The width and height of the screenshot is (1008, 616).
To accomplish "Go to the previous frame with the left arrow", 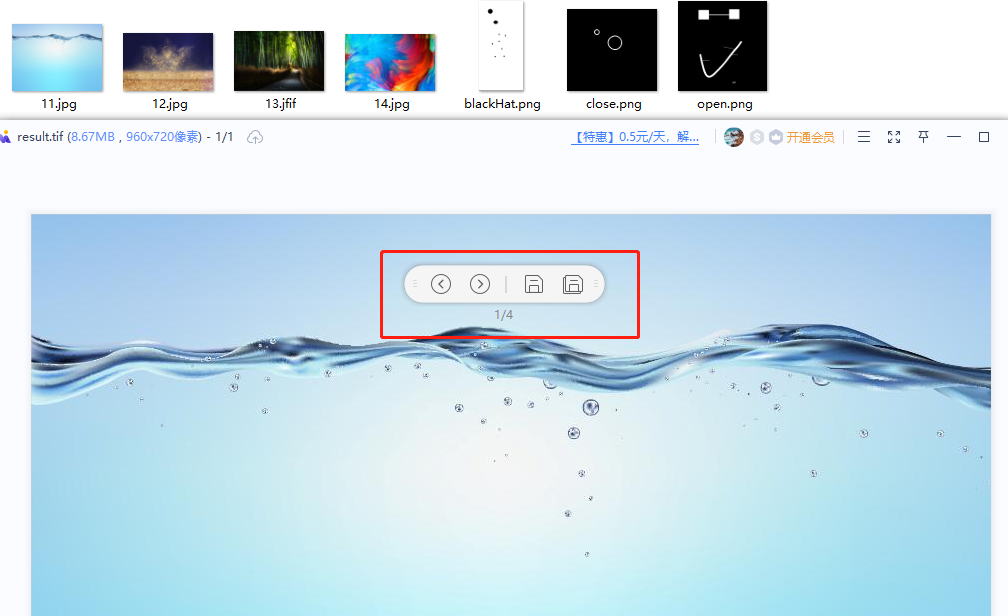I will [441, 283].
